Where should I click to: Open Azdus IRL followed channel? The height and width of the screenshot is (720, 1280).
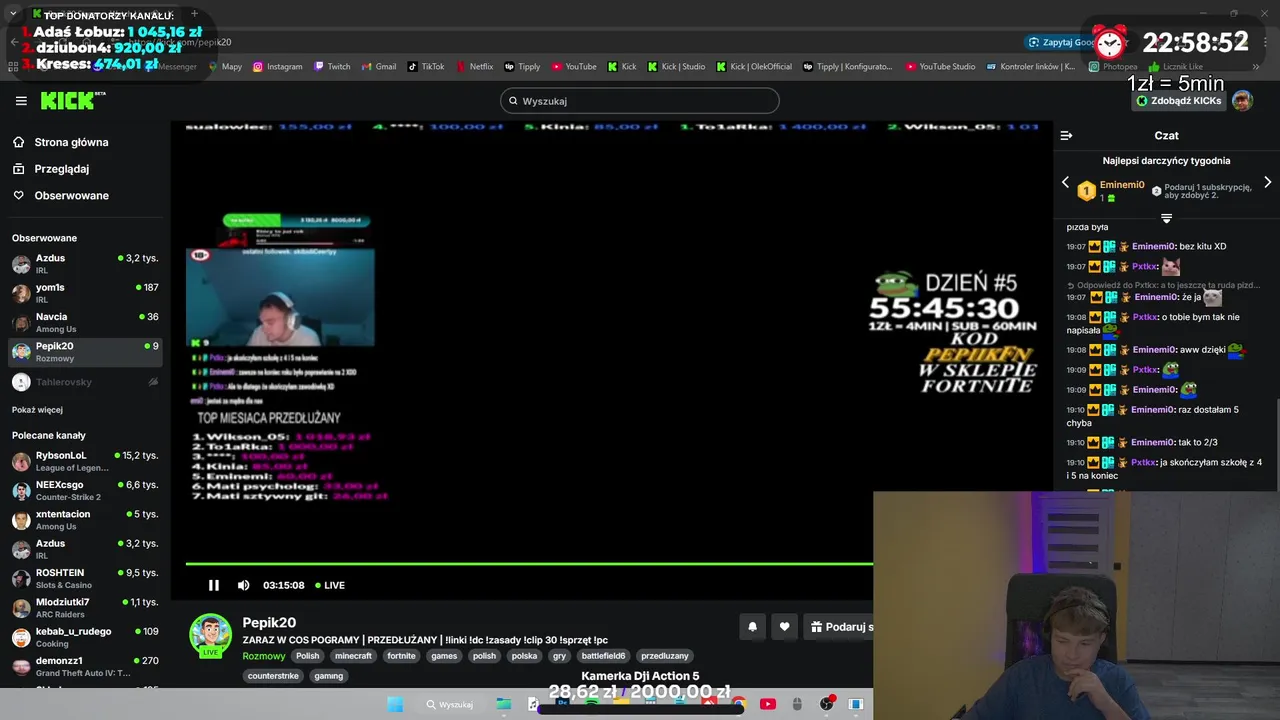tap(85, 264)
